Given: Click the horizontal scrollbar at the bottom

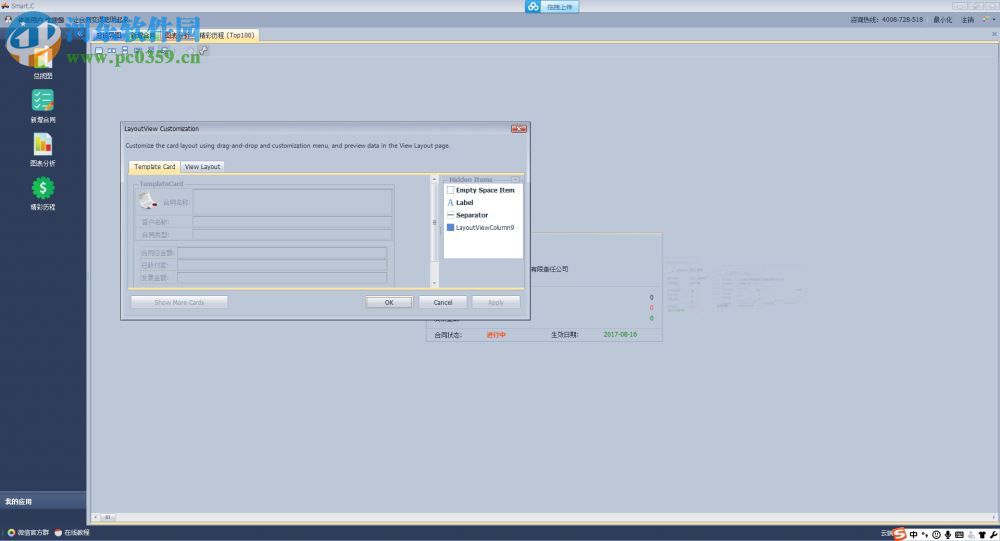Looking at the screenshot, I should [x=540, y=517].
